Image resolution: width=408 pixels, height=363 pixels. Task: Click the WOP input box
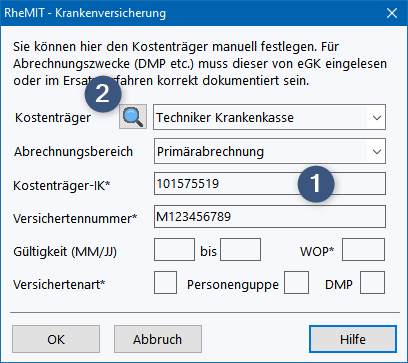(363, 249)
